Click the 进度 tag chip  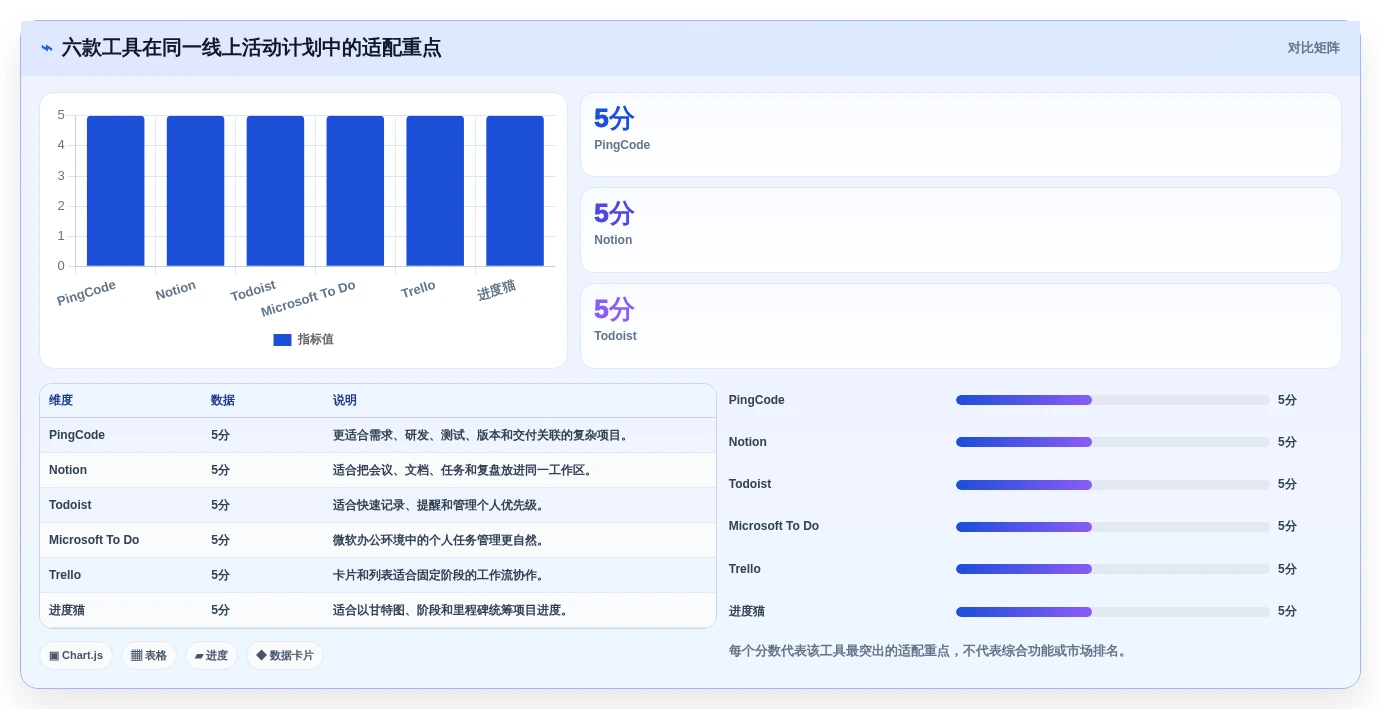[211, 656]
